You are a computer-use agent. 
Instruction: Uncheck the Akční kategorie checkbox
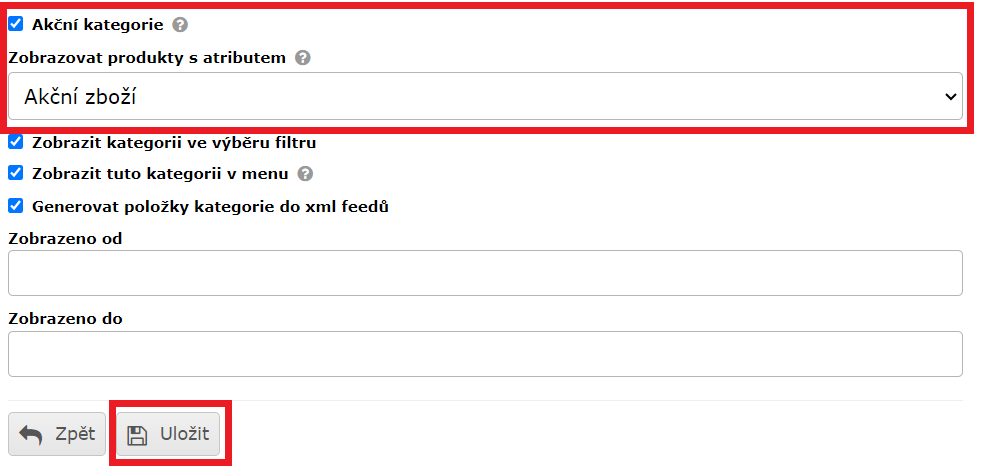[16, 24]
